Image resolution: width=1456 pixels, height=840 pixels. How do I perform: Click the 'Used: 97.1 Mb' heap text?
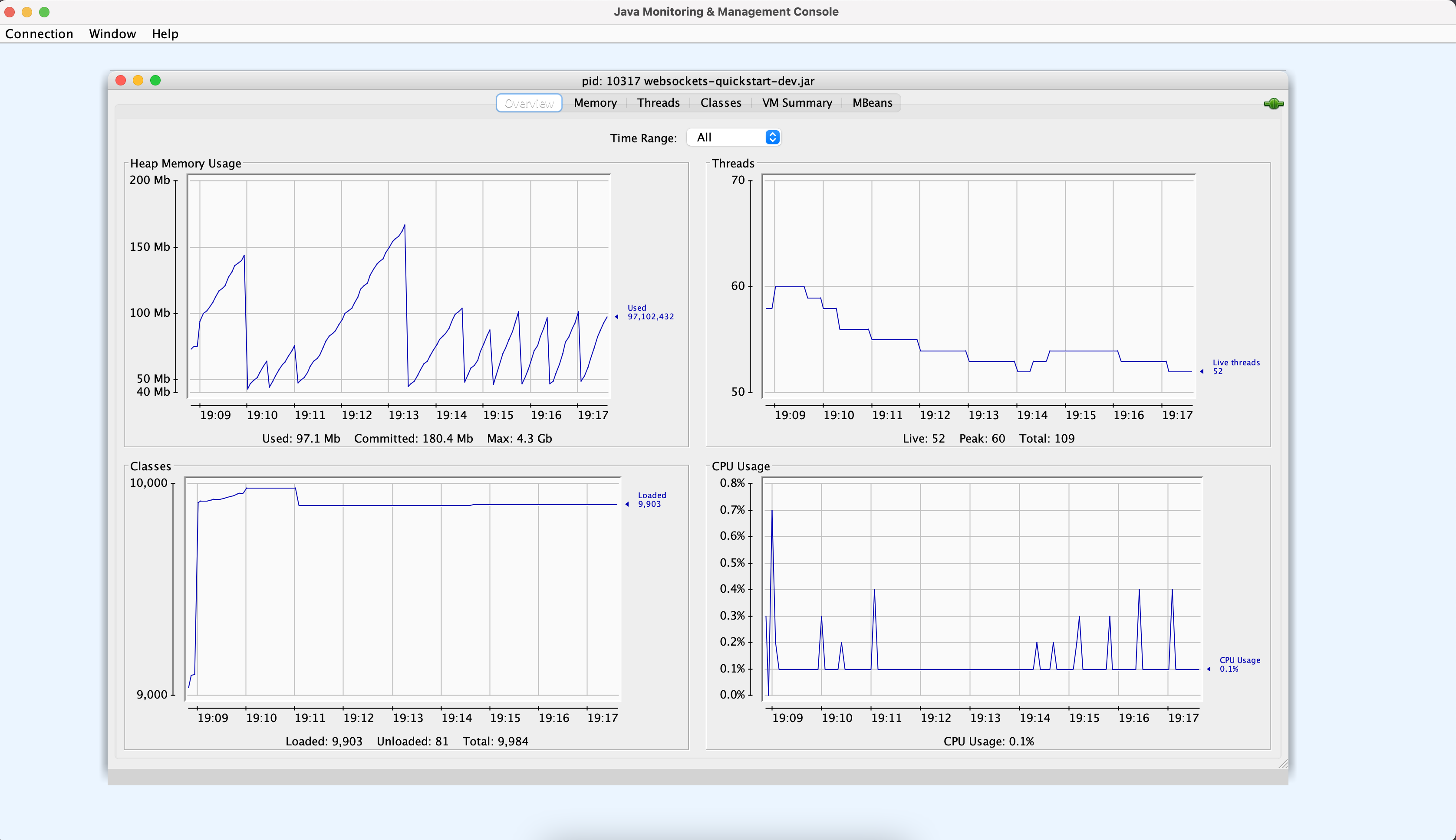[301, 439]
